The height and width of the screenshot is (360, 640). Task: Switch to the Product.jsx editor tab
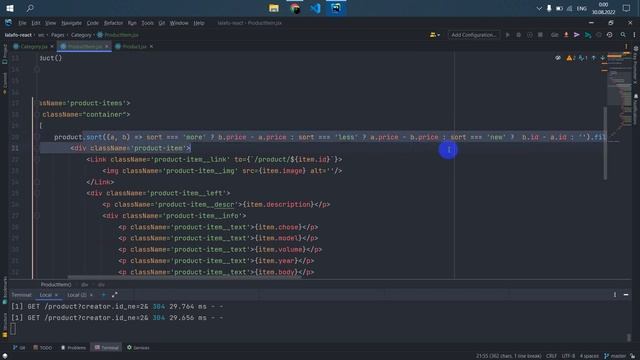134,47
